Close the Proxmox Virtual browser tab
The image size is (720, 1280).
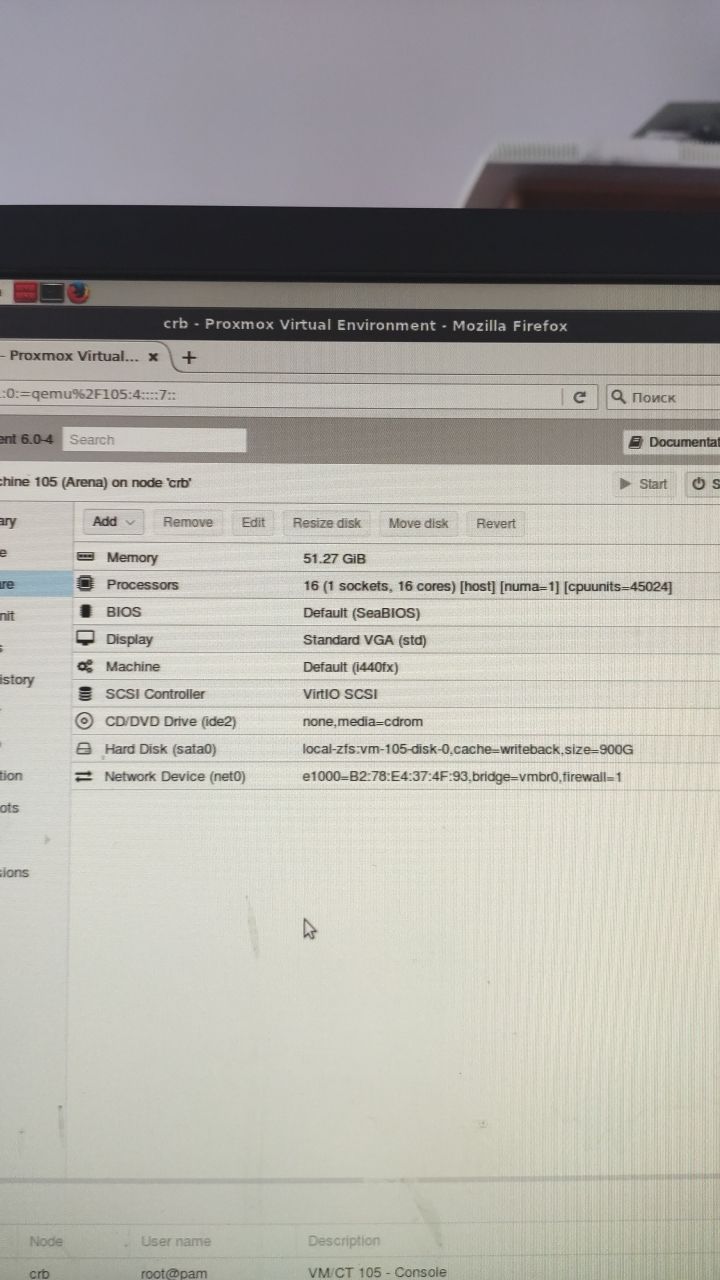(x=153, y=356)
